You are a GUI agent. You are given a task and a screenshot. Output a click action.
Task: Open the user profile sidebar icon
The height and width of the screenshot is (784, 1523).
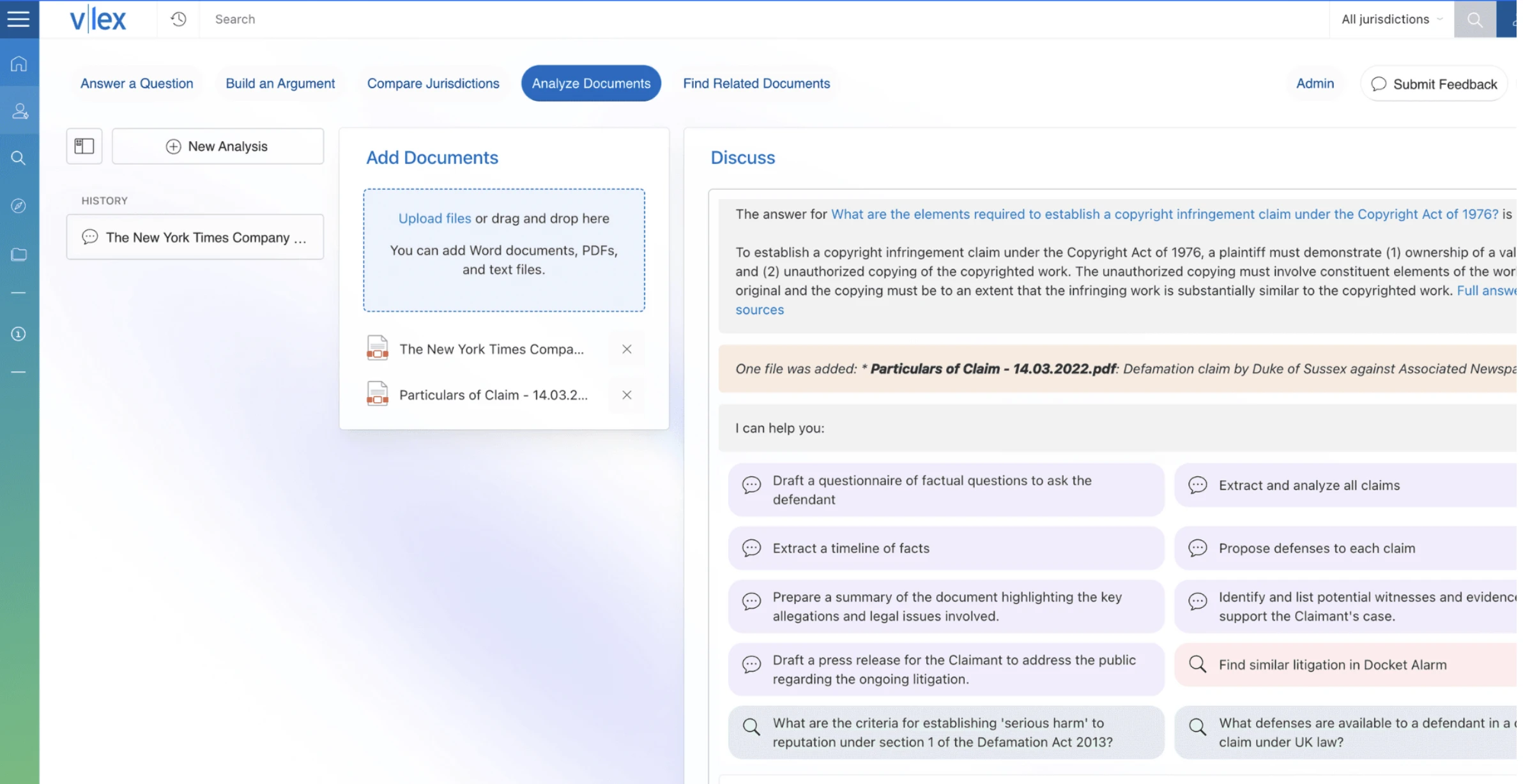coord(20,111)
